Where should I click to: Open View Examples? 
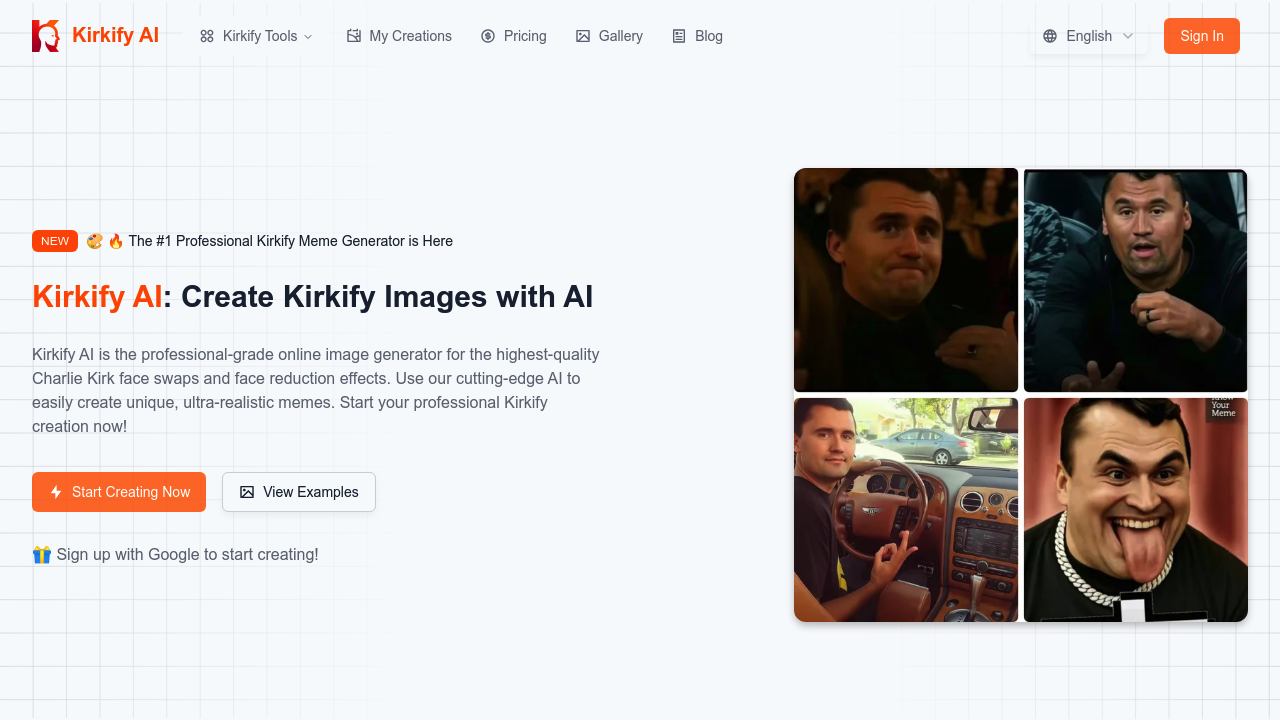point(298,491)
